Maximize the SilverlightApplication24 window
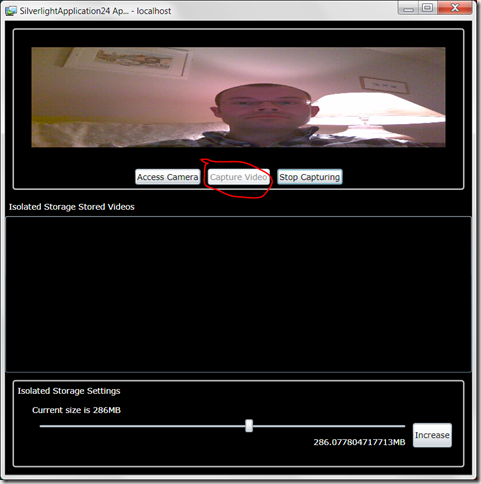The height and width of the screenshot is (484, 481). 428,8
